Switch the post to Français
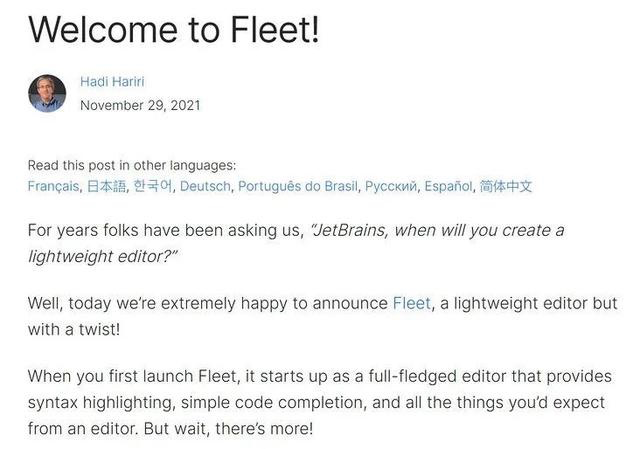Screen dimensions: 640x449 (54, 186)
